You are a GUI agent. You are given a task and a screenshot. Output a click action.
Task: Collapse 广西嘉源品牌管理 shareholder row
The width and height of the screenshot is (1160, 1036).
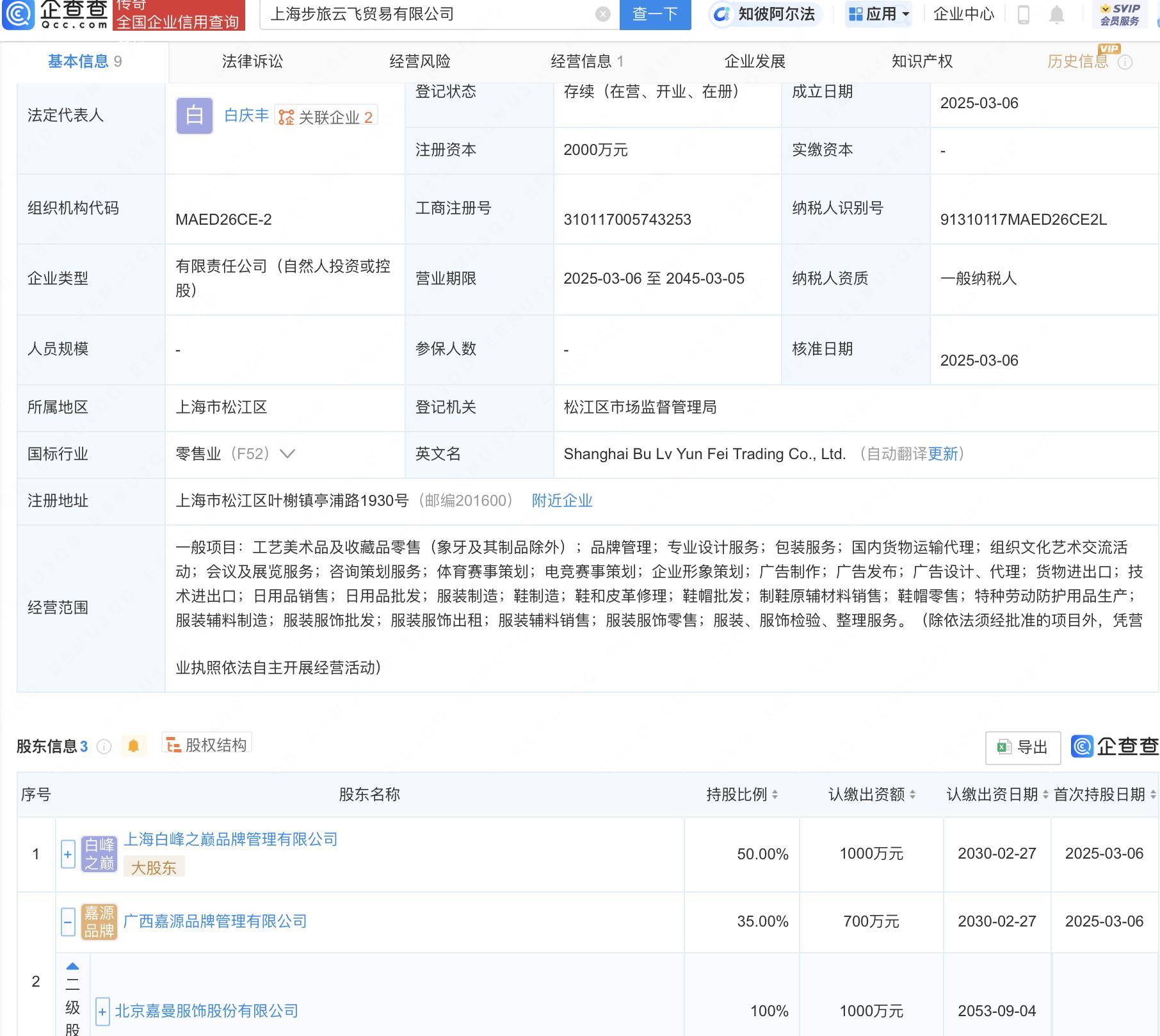[x=68, y=922]
